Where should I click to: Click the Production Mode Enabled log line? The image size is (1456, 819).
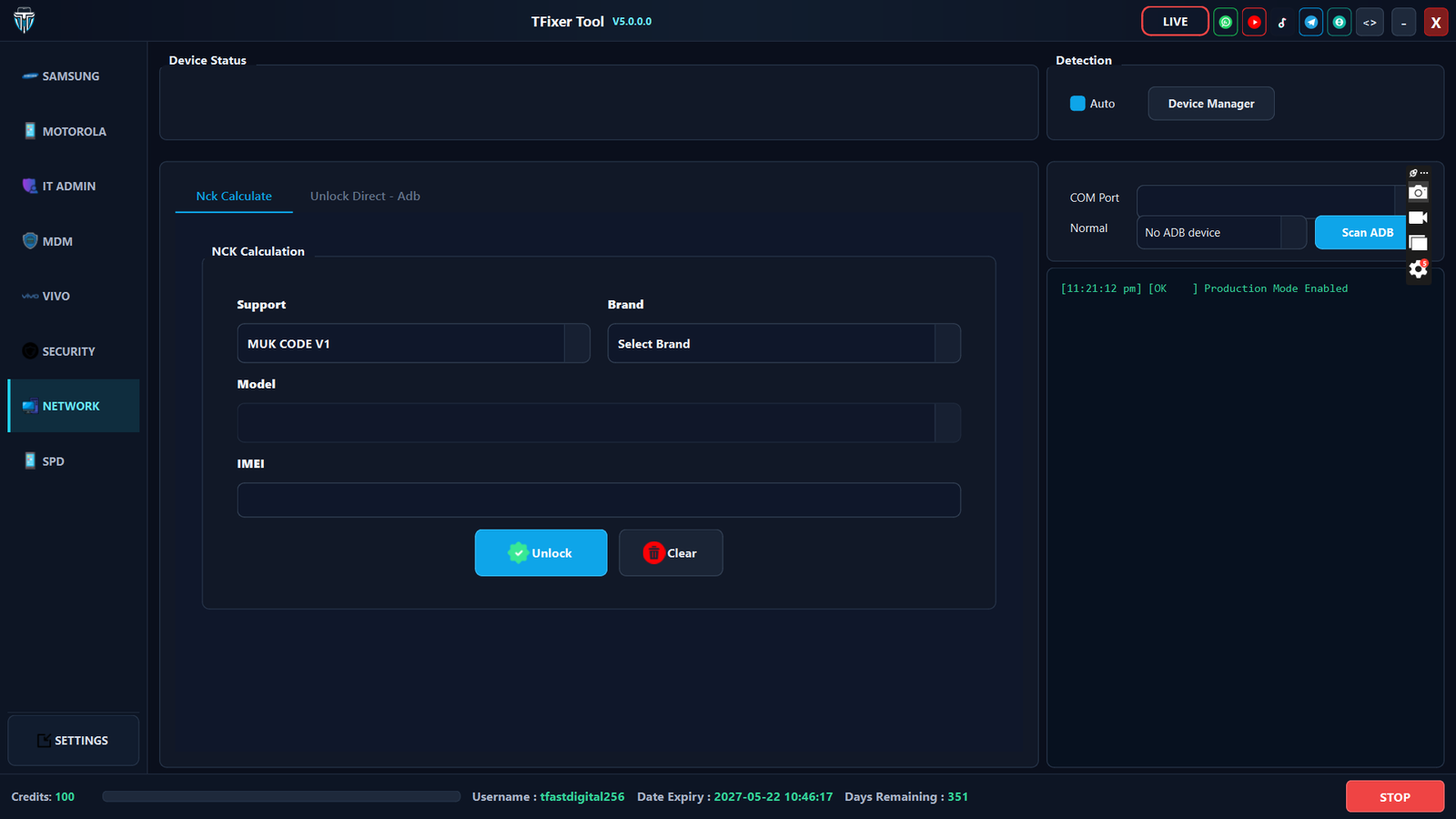coord(1204,288)
